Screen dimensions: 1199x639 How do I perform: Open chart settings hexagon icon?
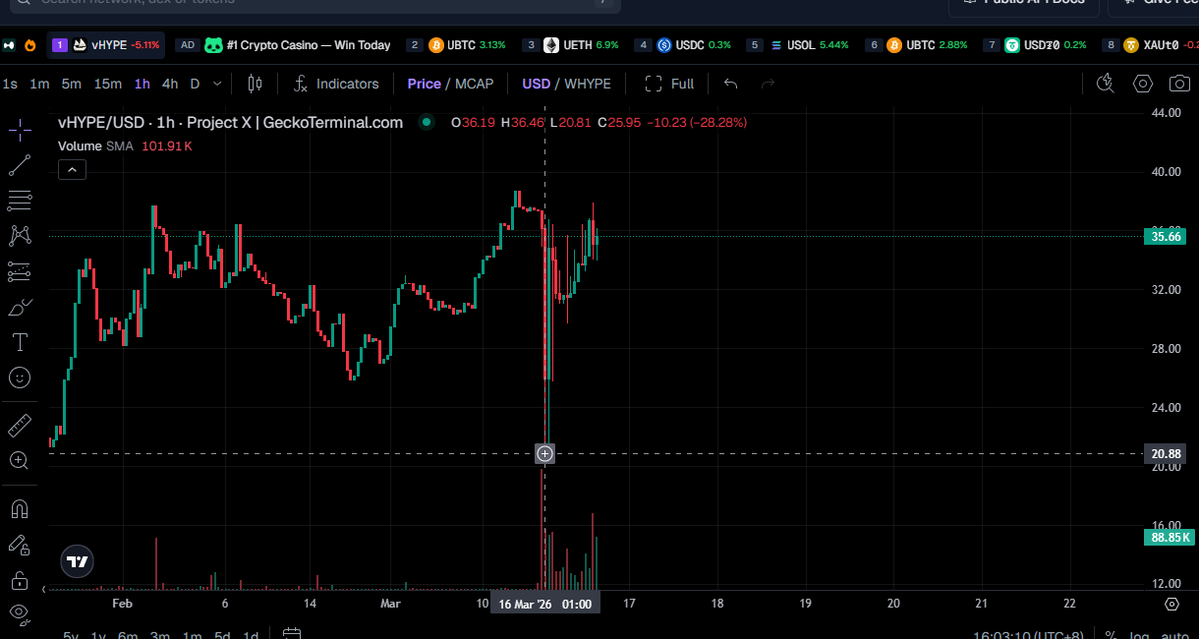[1142, 83]
